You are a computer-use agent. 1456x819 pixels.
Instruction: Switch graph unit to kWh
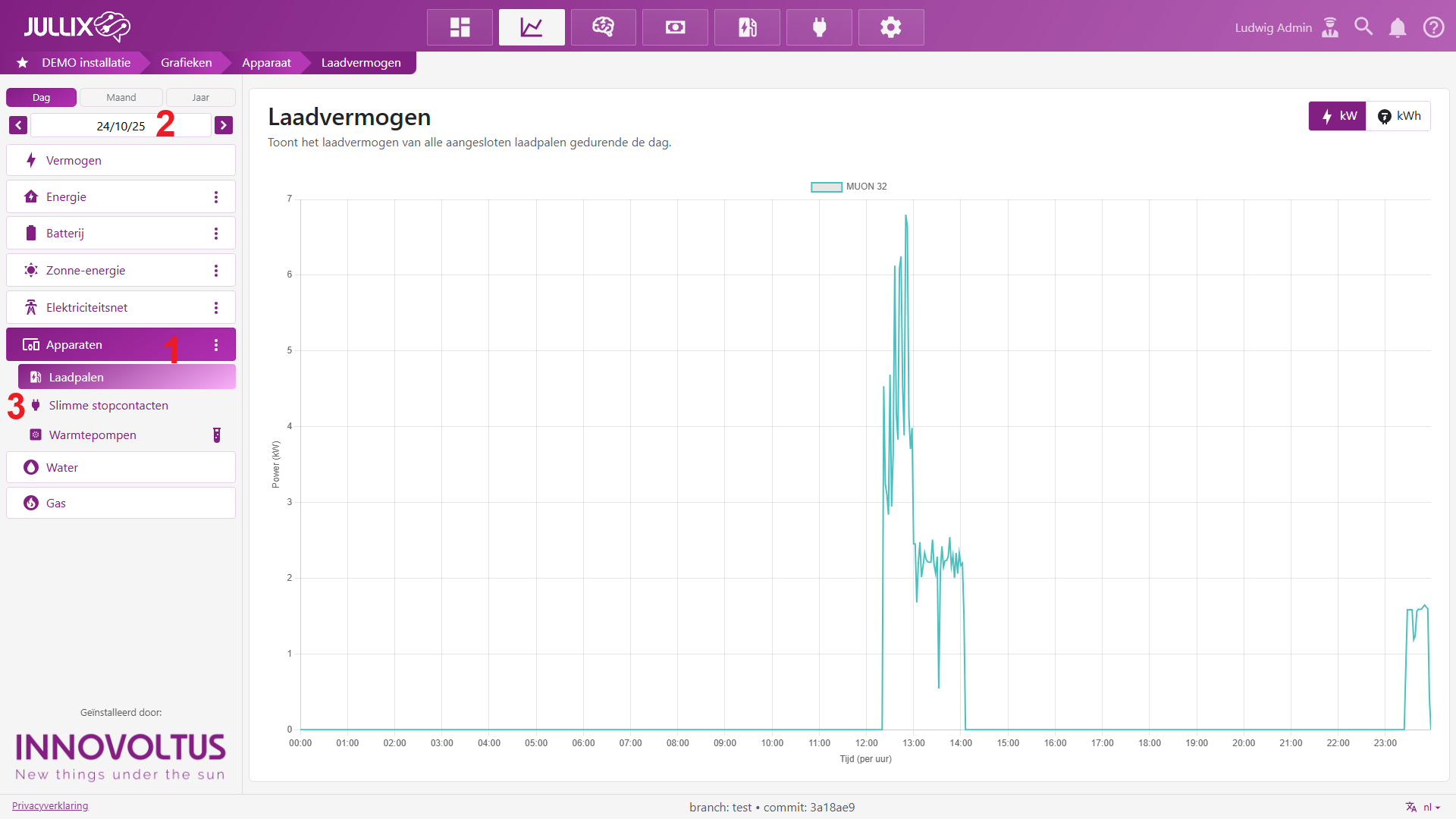click(1399, 116)
